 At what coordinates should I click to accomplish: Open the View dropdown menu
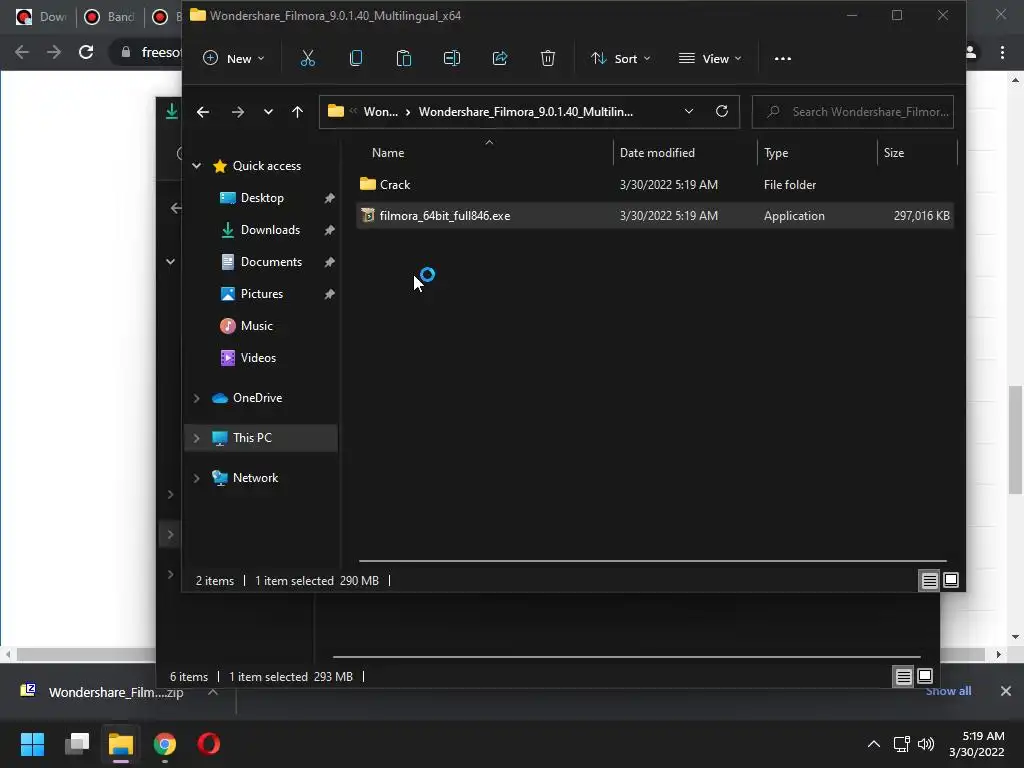[711, 59]
